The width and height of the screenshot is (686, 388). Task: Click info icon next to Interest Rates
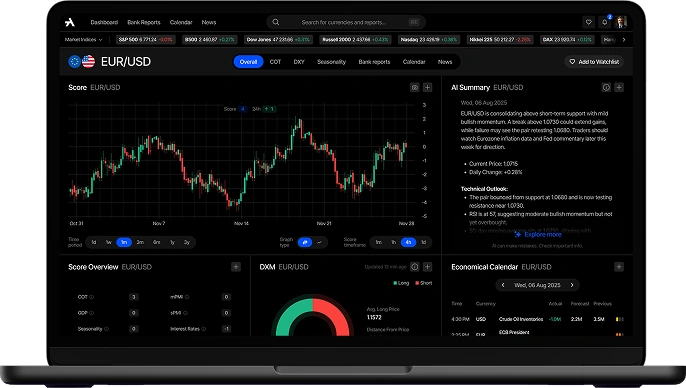click(203, 329)
